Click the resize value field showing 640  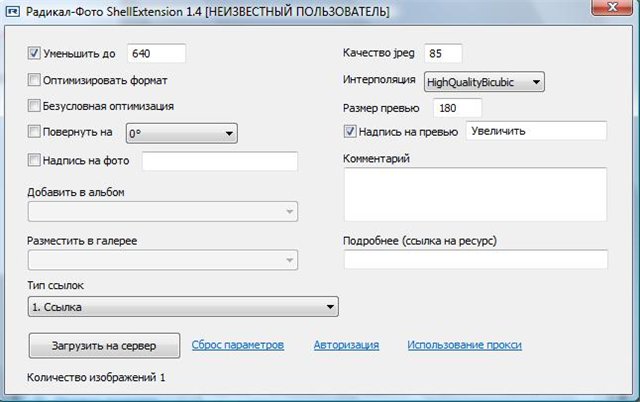click(157, 53)
